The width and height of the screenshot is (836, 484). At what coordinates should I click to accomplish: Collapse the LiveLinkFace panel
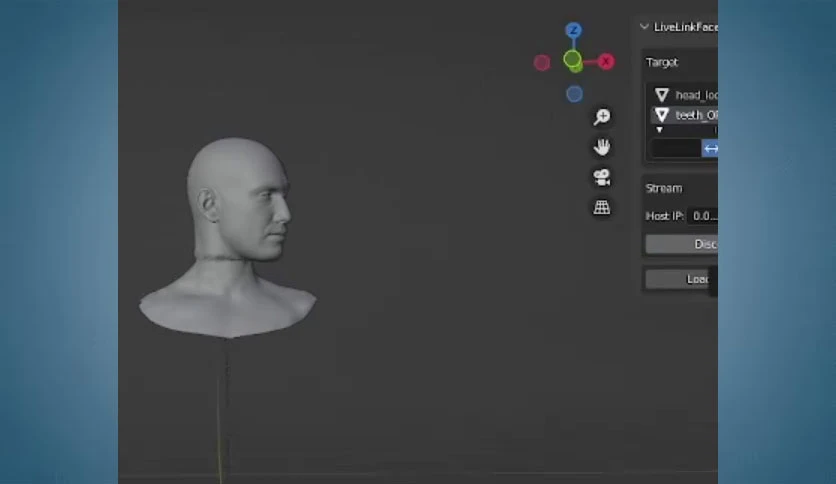coord(644,27)
